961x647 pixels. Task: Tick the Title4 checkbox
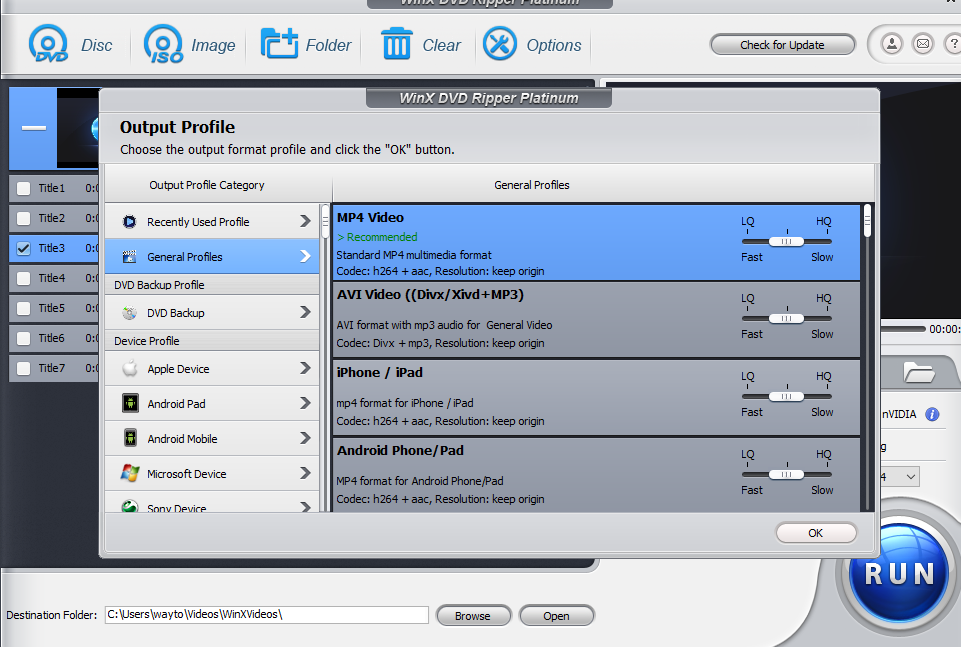tap(23, 278)
